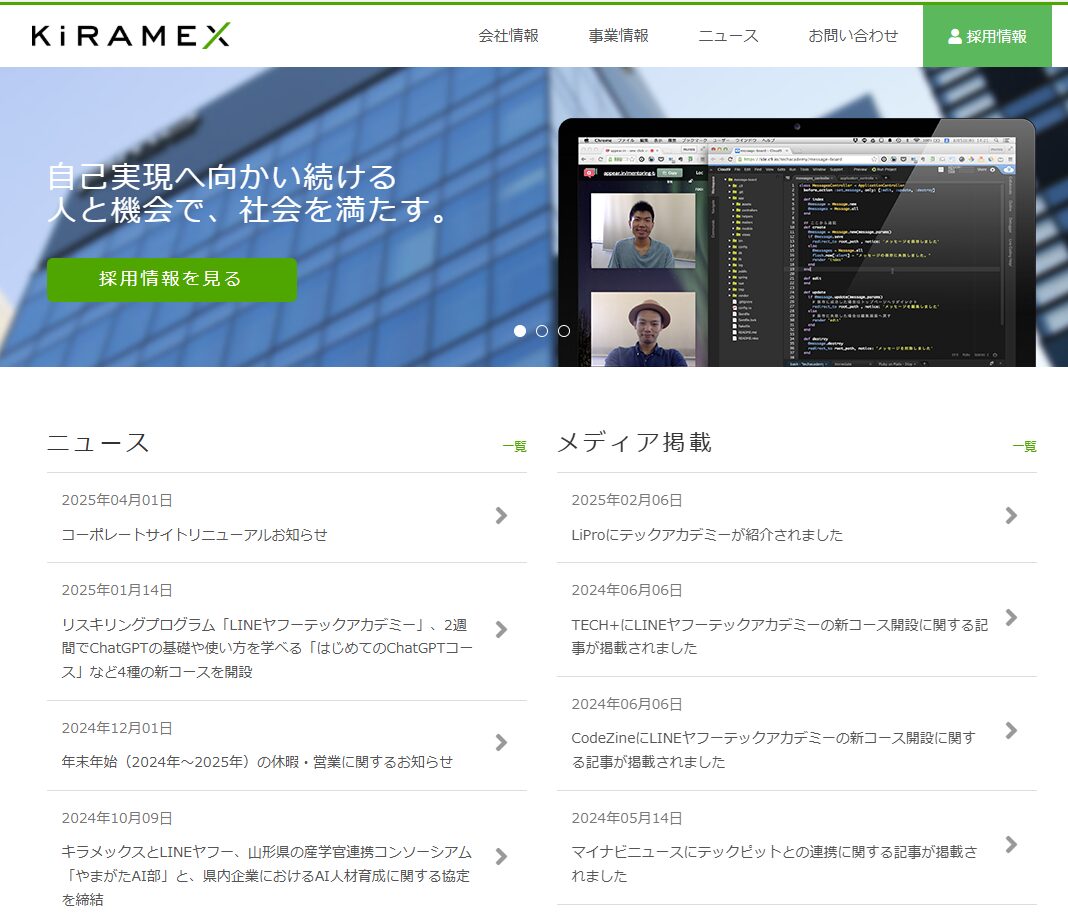Expand the やまがたAI部 news item arrow
This screenshot has height=923, width=1068.
tap(501, 856)
